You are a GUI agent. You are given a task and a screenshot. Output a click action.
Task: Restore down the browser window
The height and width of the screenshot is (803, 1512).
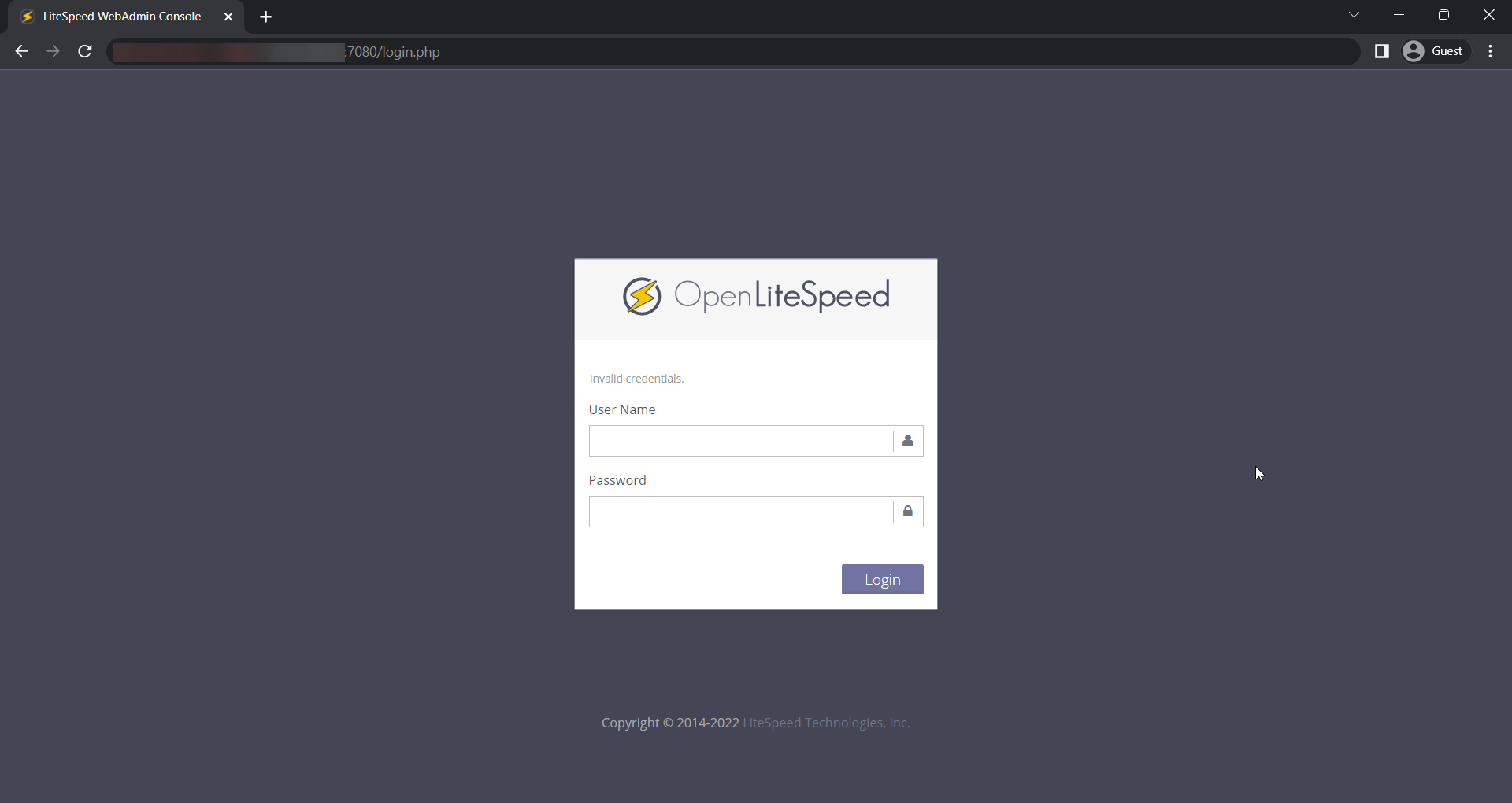(1443, 15)
